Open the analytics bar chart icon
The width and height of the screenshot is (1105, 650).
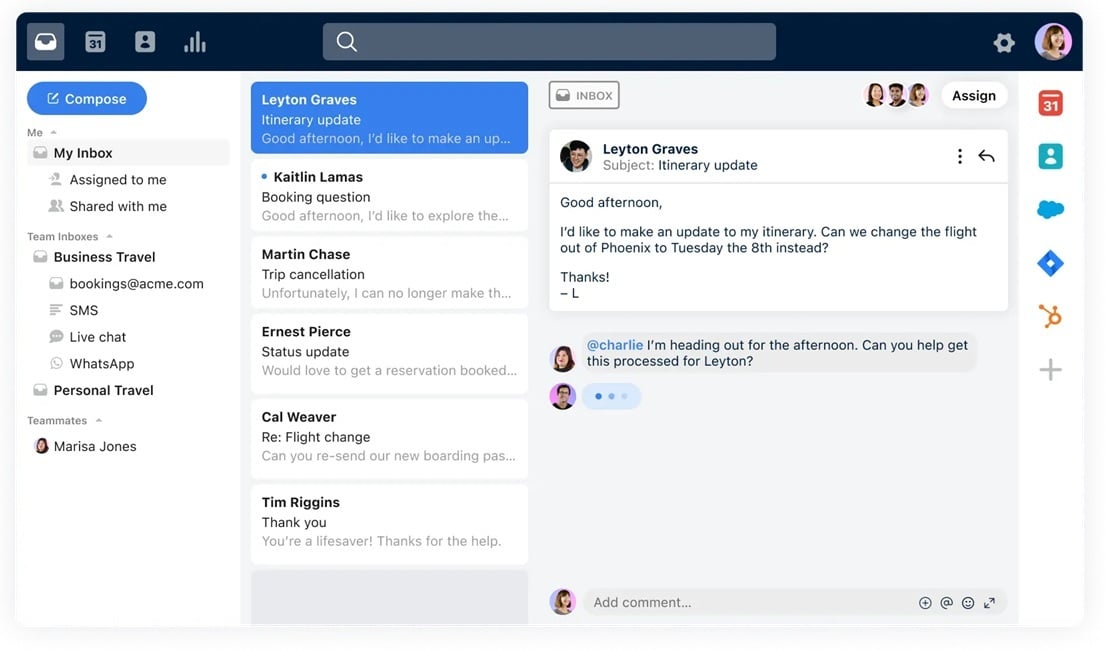pos(195,42)
